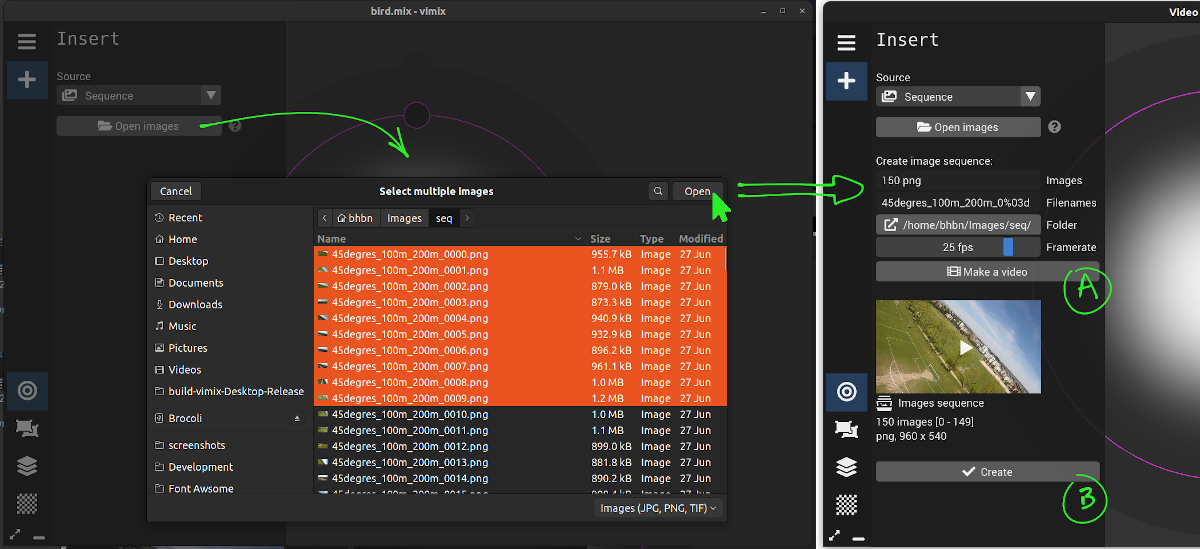Screen dimensions: 1200x549
Task: Click help icon beside right Open images
Action: tap(1054, 127)
